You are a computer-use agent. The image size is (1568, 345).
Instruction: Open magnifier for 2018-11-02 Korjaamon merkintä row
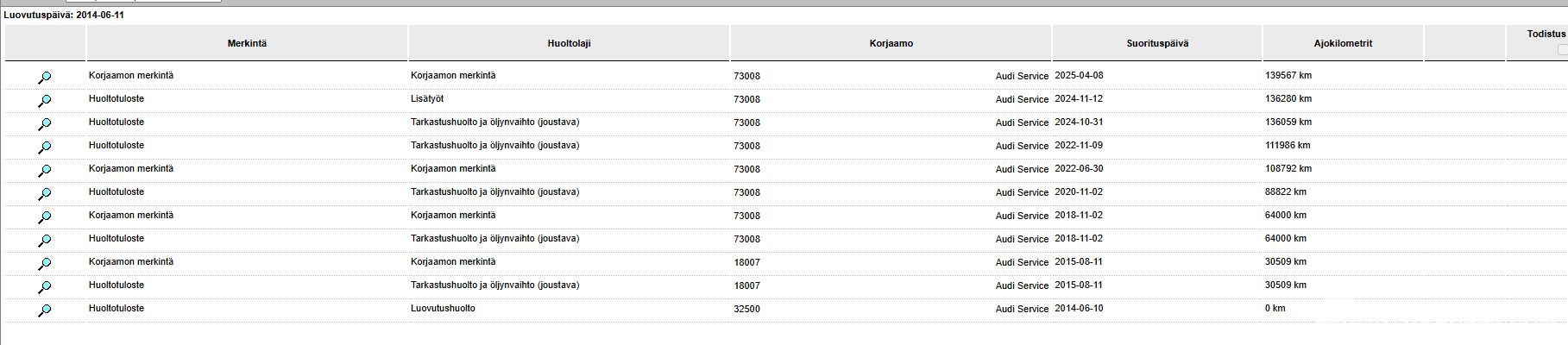(45, 217)
